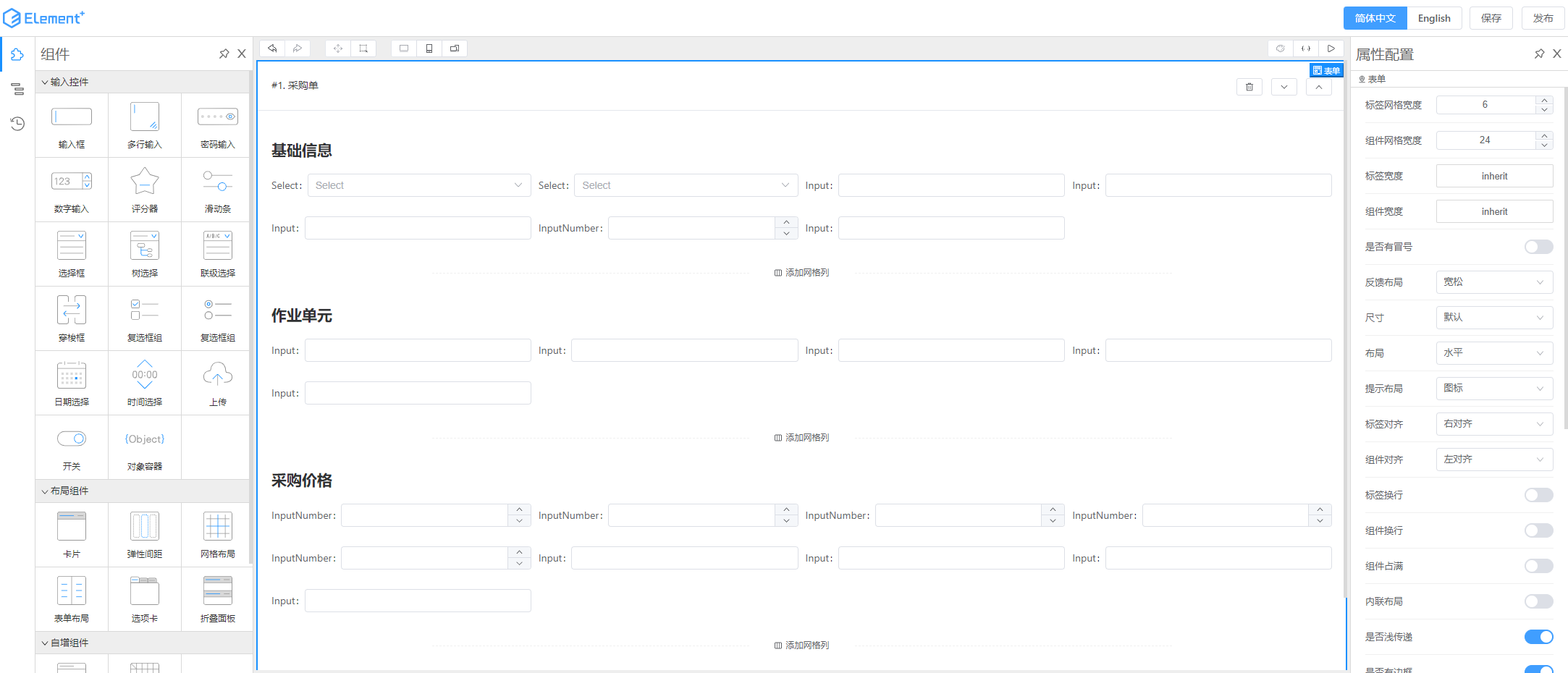The width and height of the screenshot is (1568, 673).
Task: Select the move cursor tool icon
Action: click(x=338, y=48)
